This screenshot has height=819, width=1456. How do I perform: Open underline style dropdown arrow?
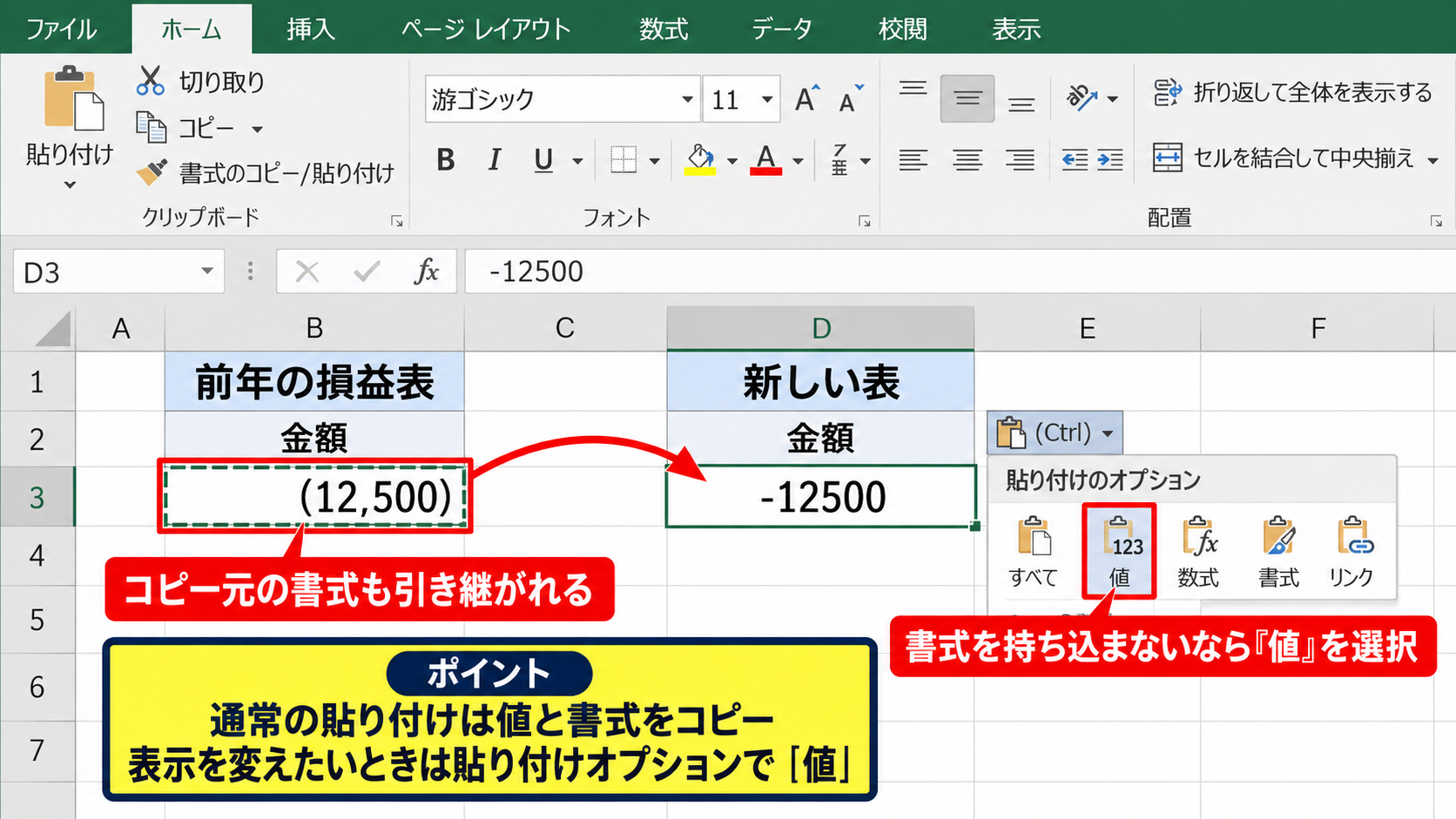pyautogui.click(x=576, y=161)
